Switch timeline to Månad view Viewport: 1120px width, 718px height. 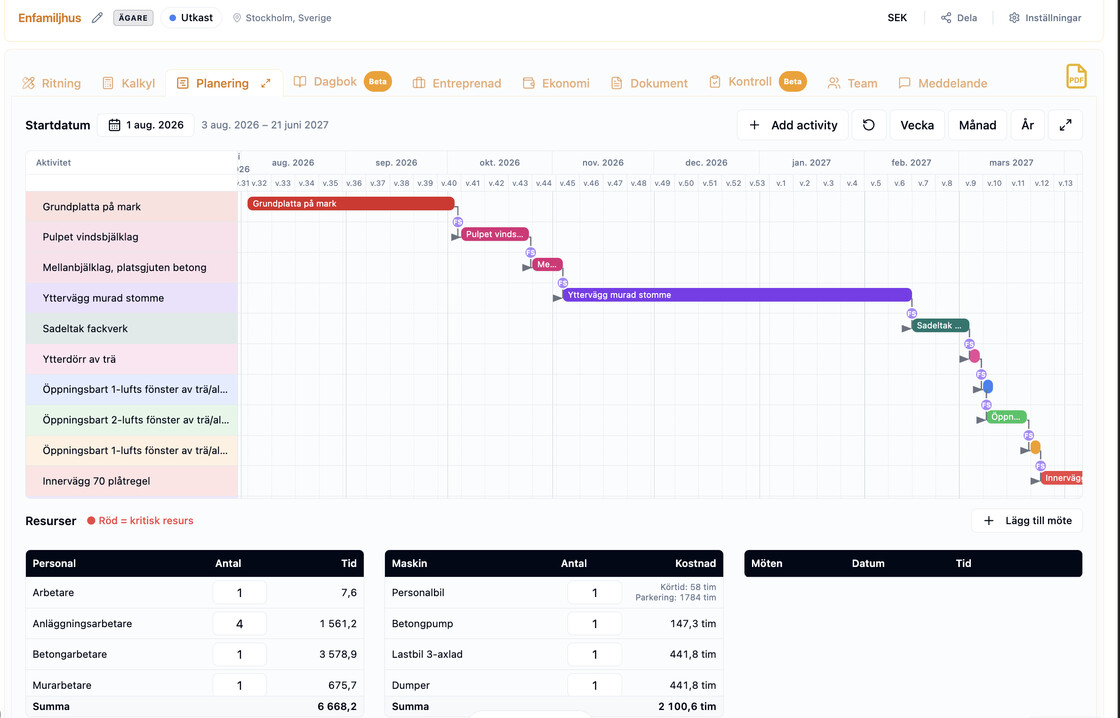(977, 125)
